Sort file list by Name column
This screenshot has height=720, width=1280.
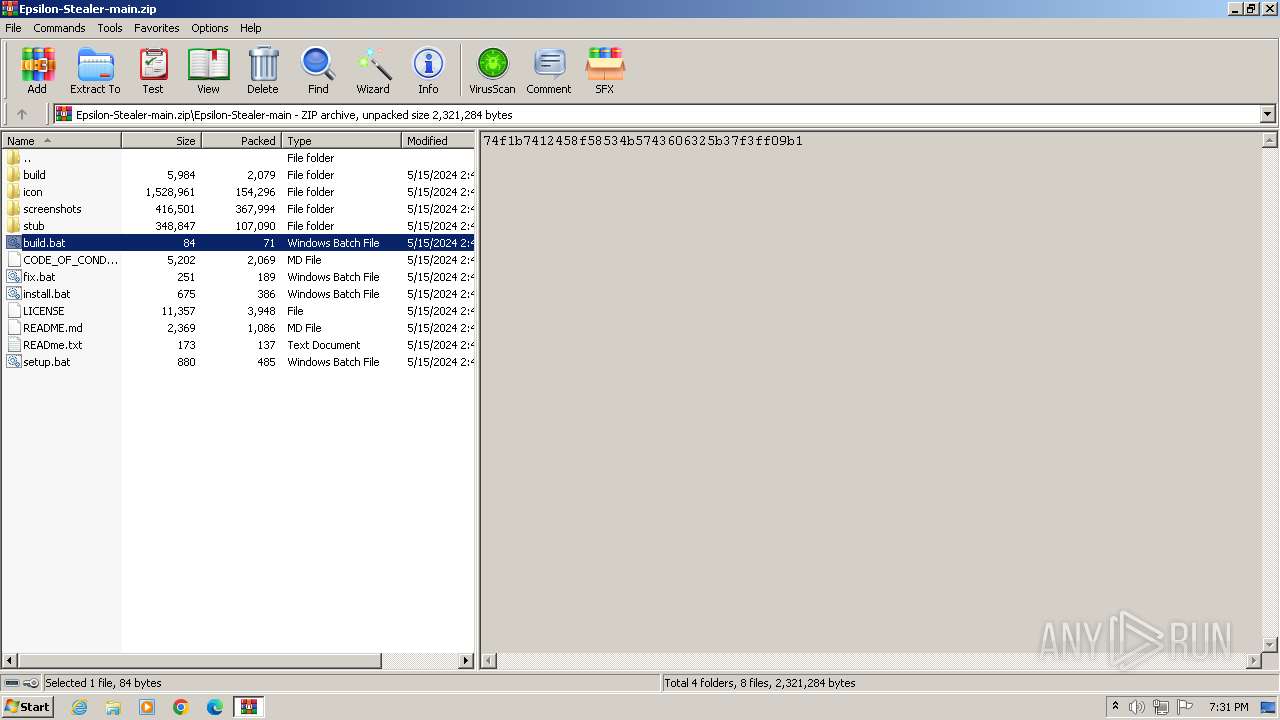coord(61,141)
